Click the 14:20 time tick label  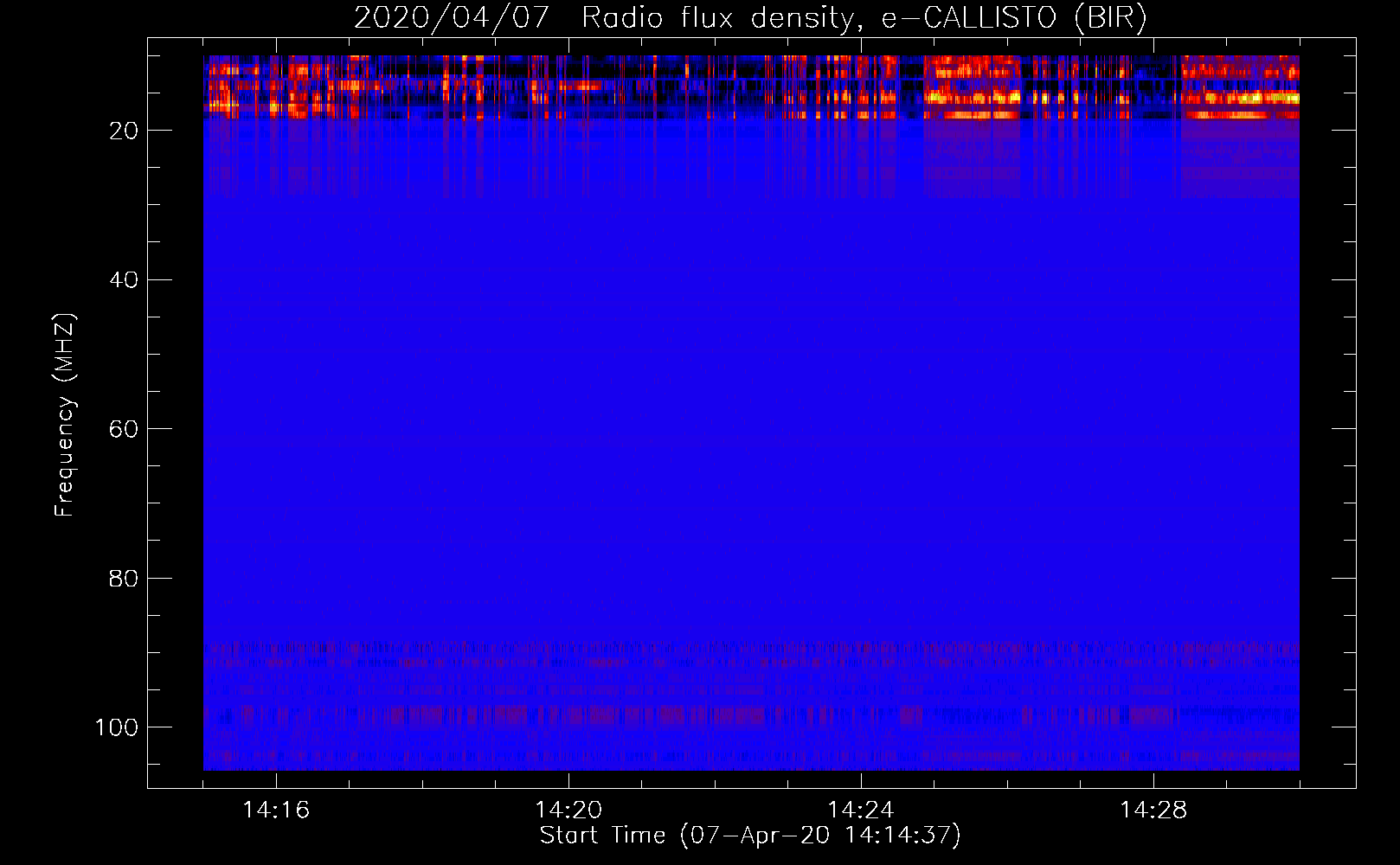(x=568, y=810)
